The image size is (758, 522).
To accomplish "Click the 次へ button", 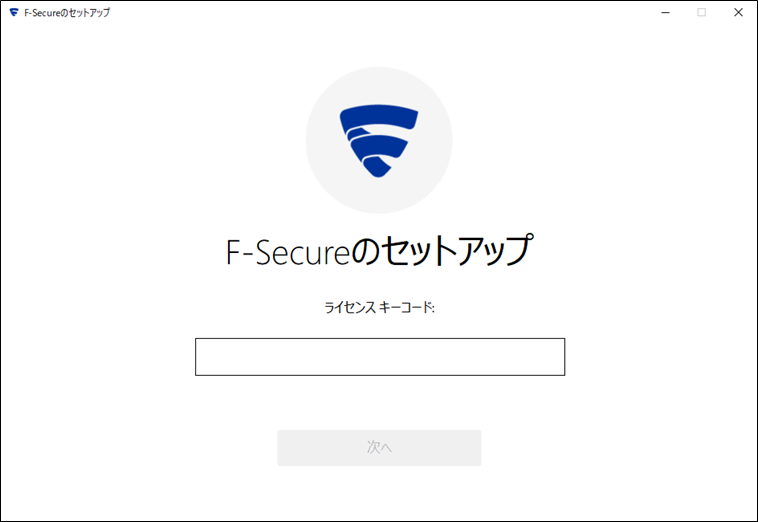I will pos(379,448).
